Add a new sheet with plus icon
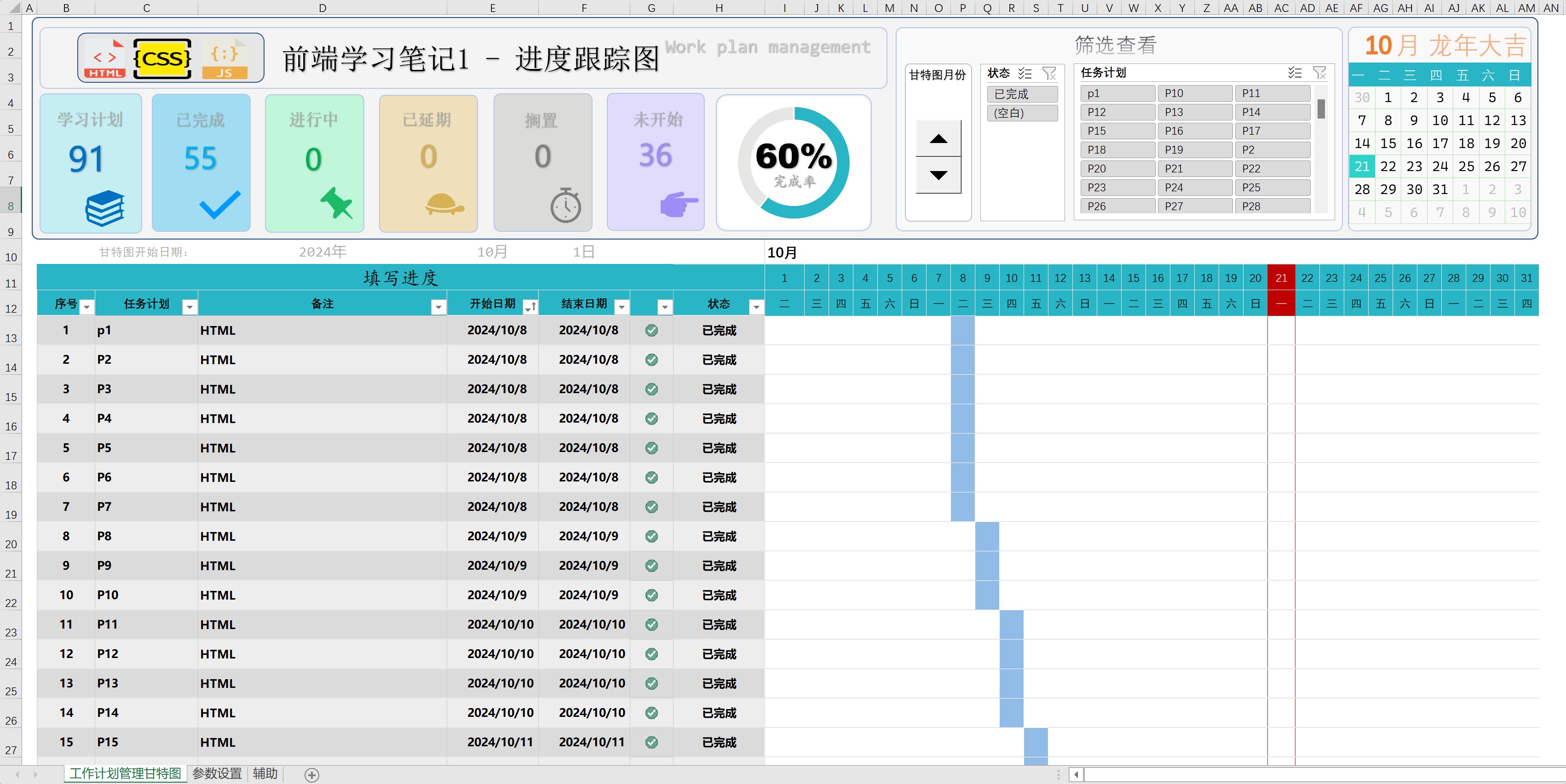This screenshot has width=1566, height=784. point(312,774)
